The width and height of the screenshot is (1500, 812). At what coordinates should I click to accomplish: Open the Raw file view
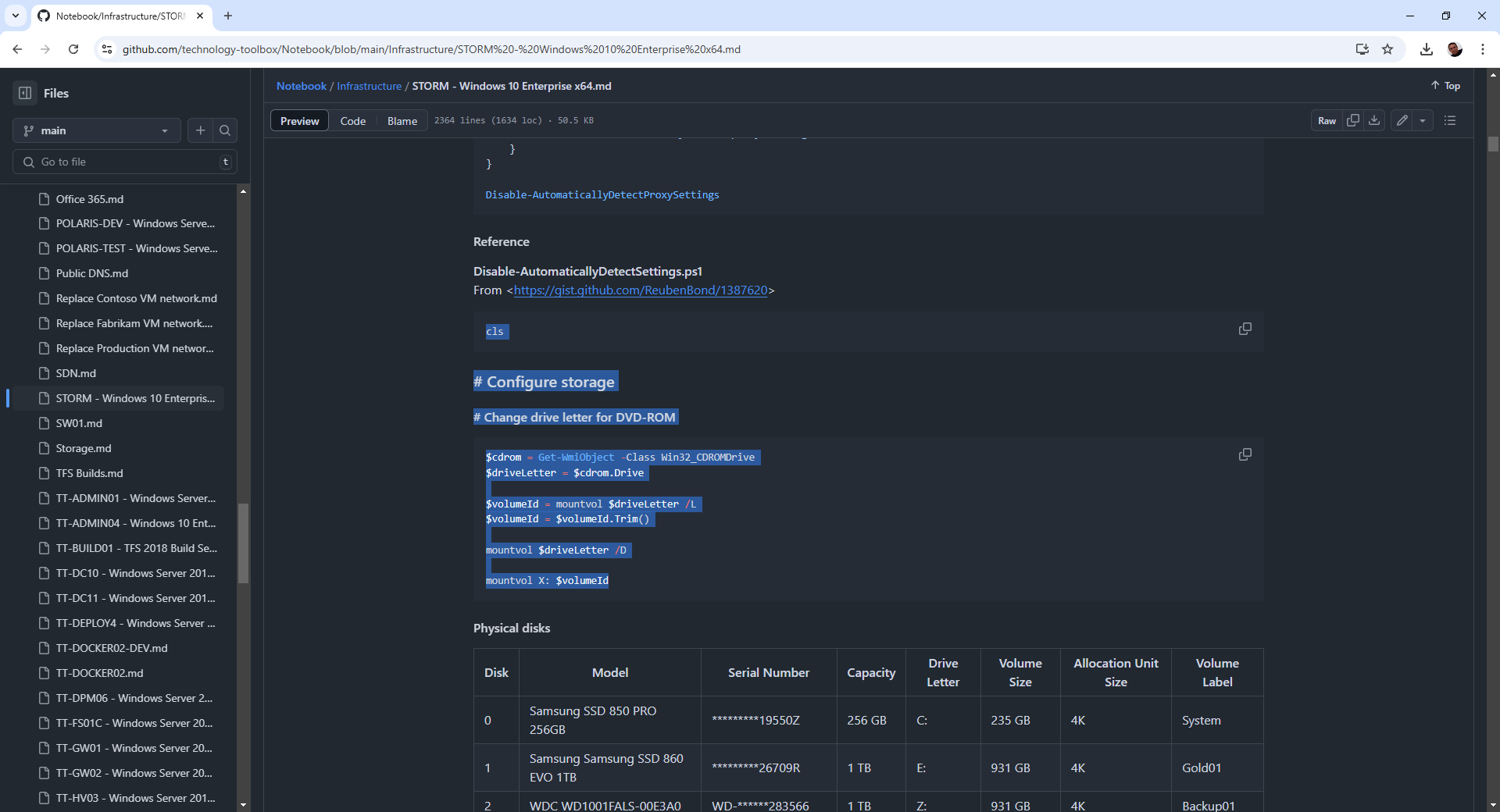(x=1327, y=120)
